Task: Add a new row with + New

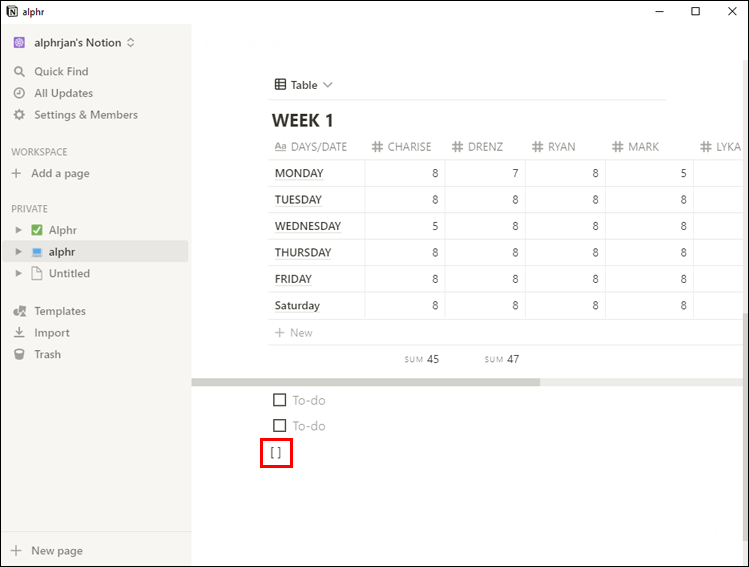Action: pyautogui.click(x=294, y=332)
